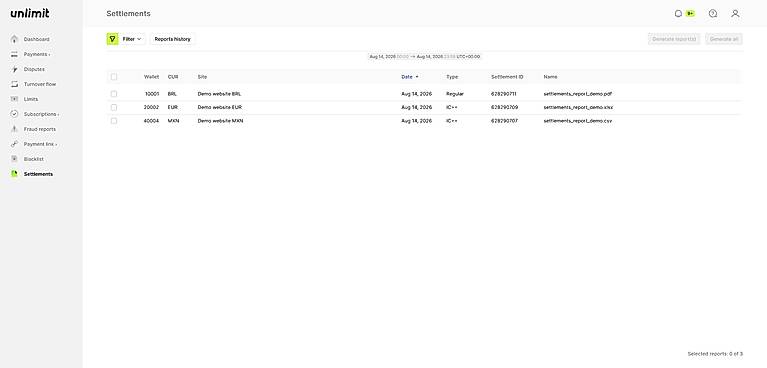
Task: Open Disputes section
Action: point(34,69)
